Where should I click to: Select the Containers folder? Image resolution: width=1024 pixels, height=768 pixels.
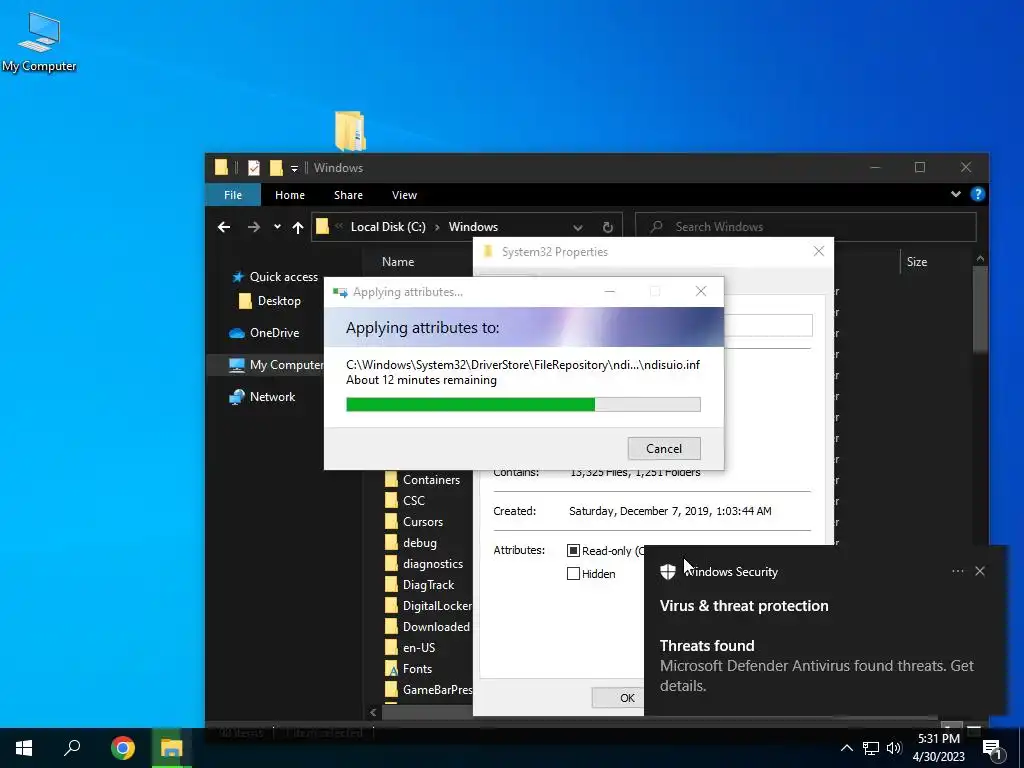[x=423, y=479]
